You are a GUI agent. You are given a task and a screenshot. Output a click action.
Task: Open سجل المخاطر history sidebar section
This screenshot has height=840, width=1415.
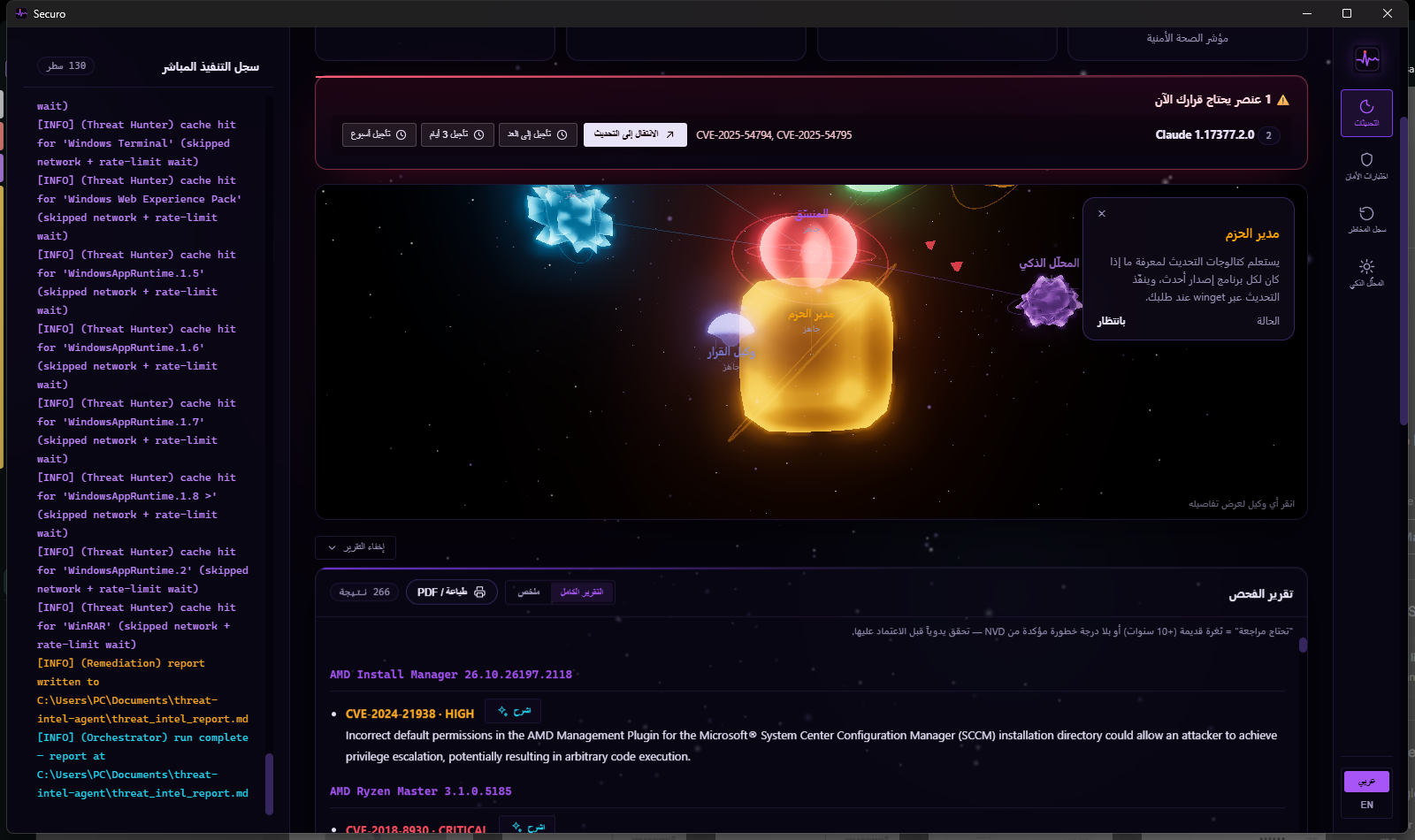1366,219
